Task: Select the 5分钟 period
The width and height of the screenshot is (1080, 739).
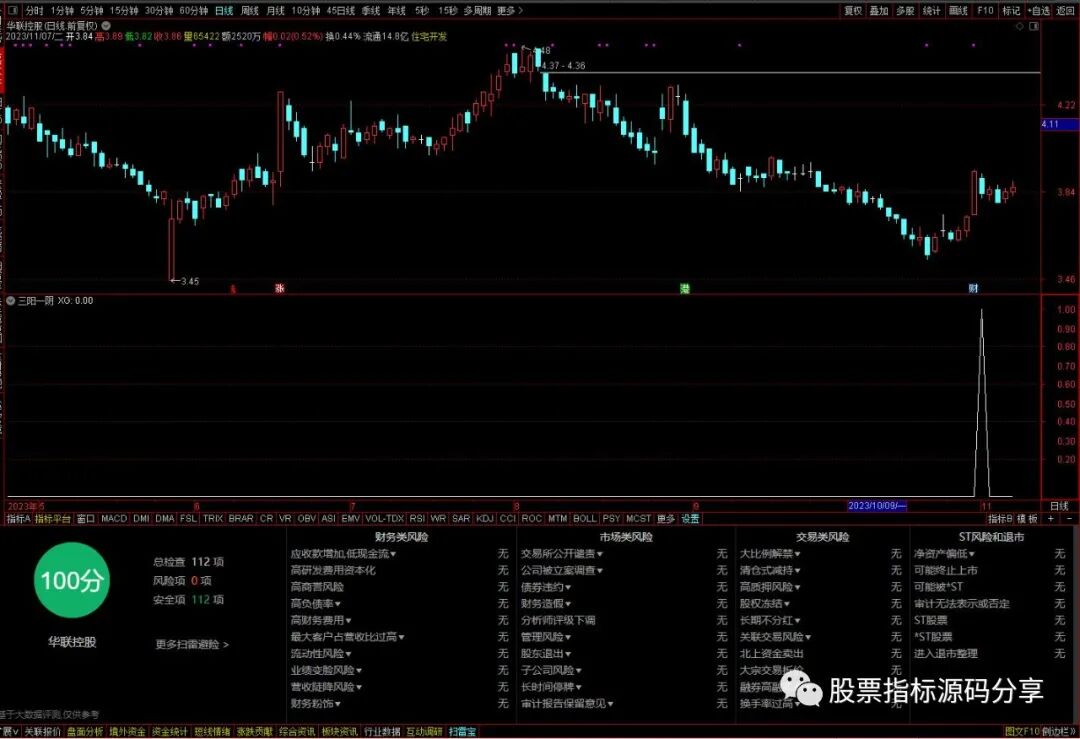Action: (x=91, y=10)
